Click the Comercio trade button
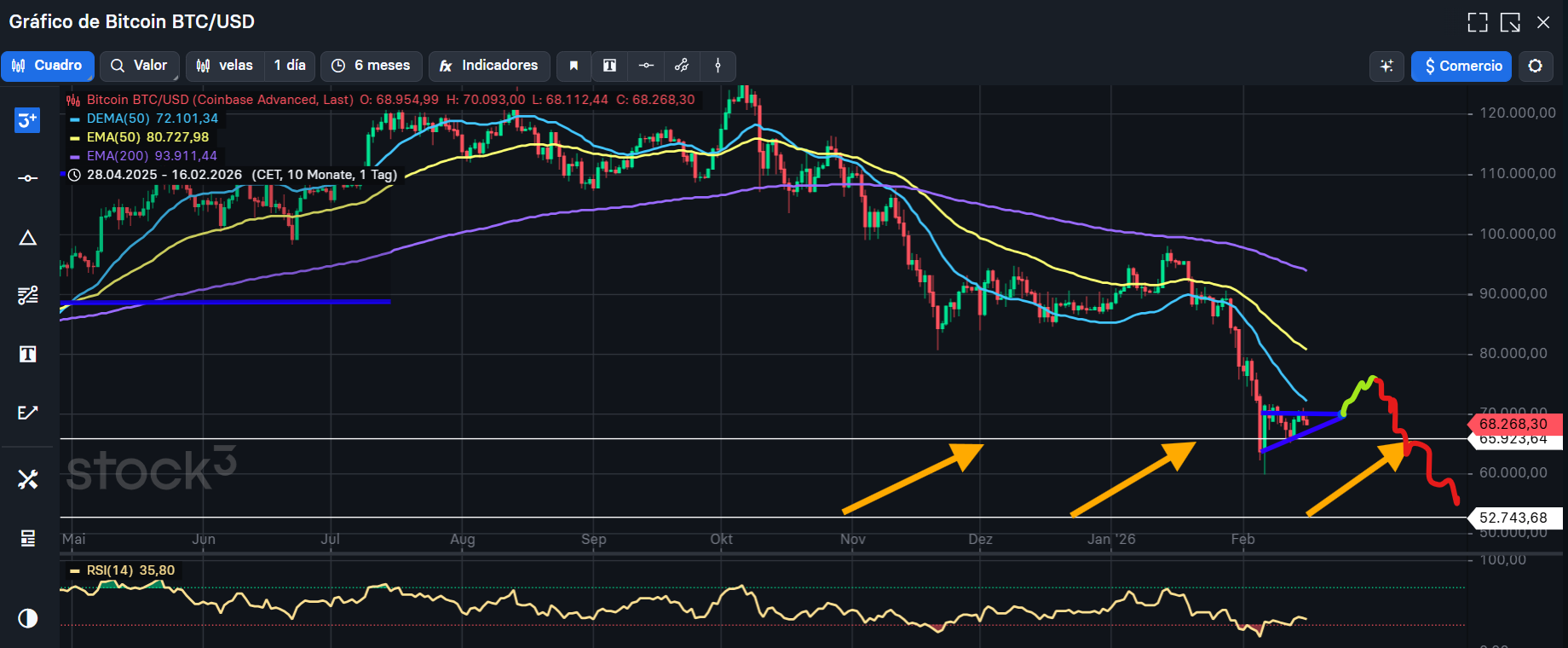1568x648 pixels. [1461, 66]
